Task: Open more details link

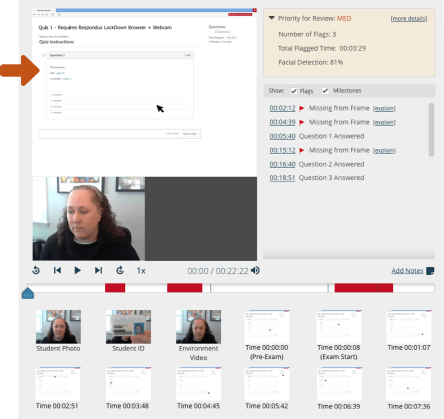Action: tap(409, 19)
